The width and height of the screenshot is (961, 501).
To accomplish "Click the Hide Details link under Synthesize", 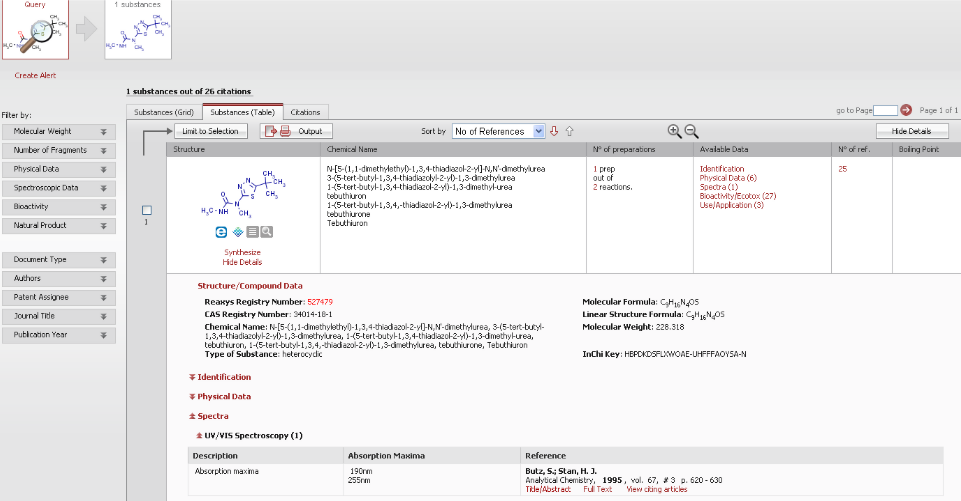I will click(x=242, y=262).
